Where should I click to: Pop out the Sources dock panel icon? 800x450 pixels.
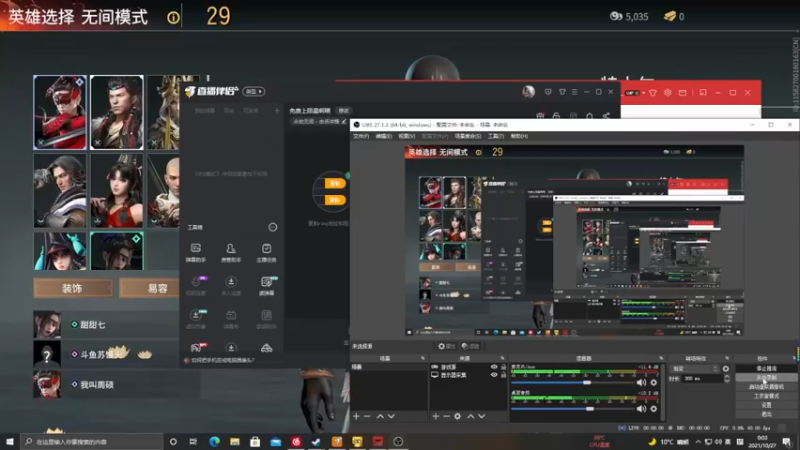tap(502, 358)
